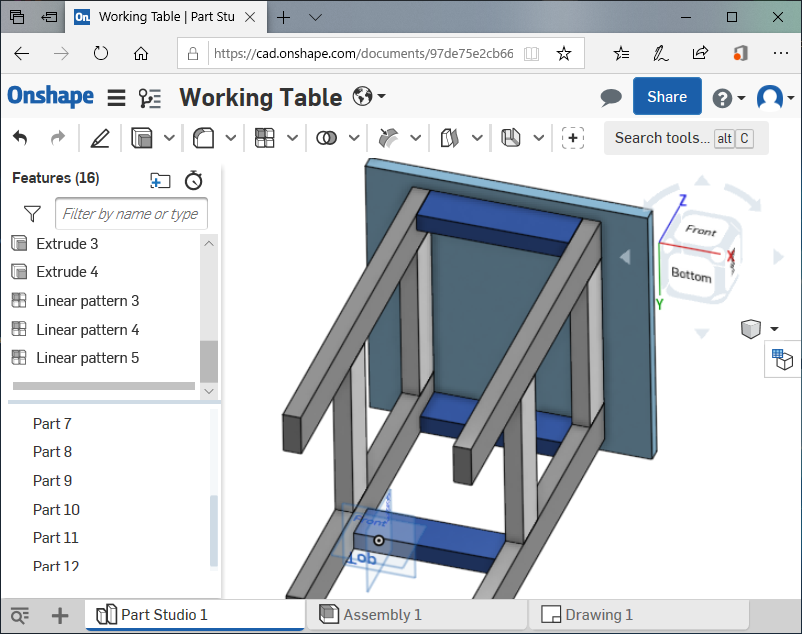Select the Linear pattern tool
This screenshot has height=634, width=802.
(x=264, y=138)
